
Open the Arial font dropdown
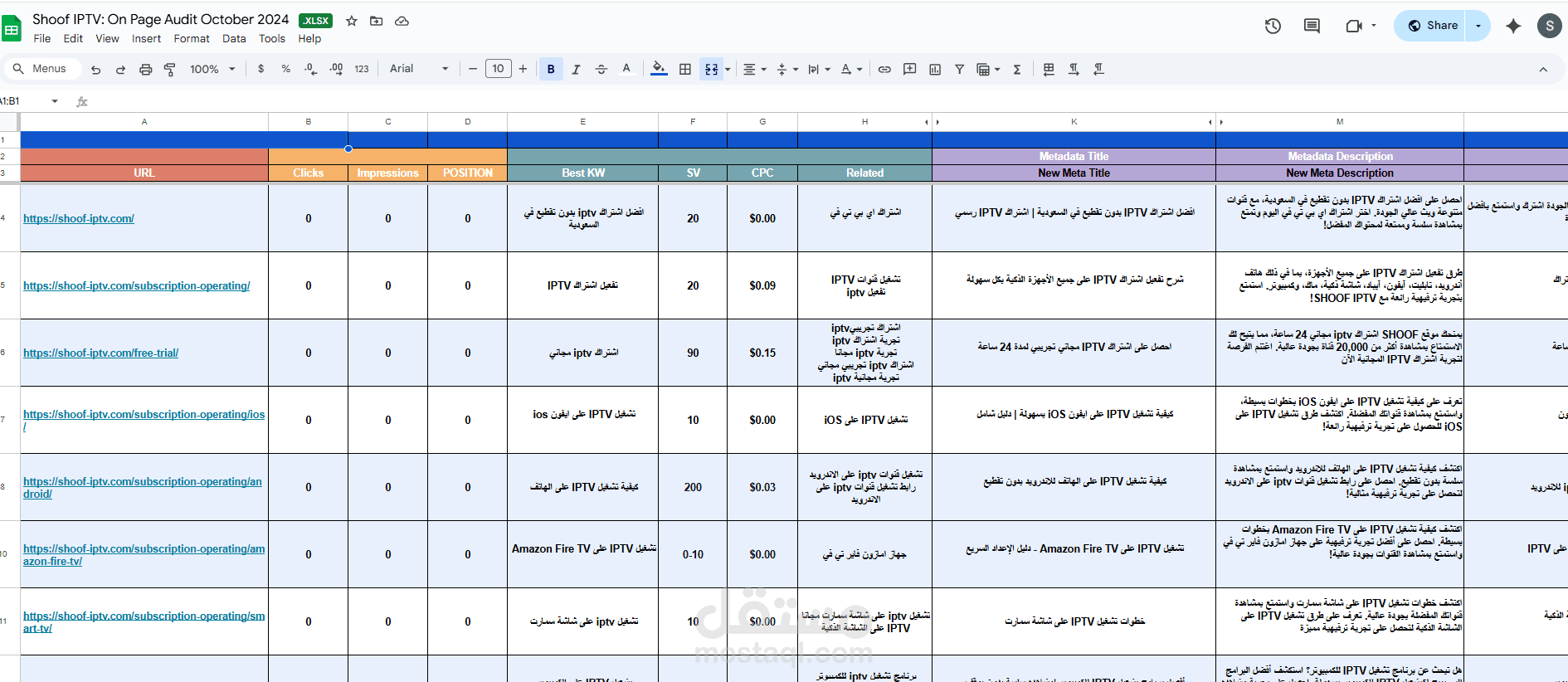[419, 69]
